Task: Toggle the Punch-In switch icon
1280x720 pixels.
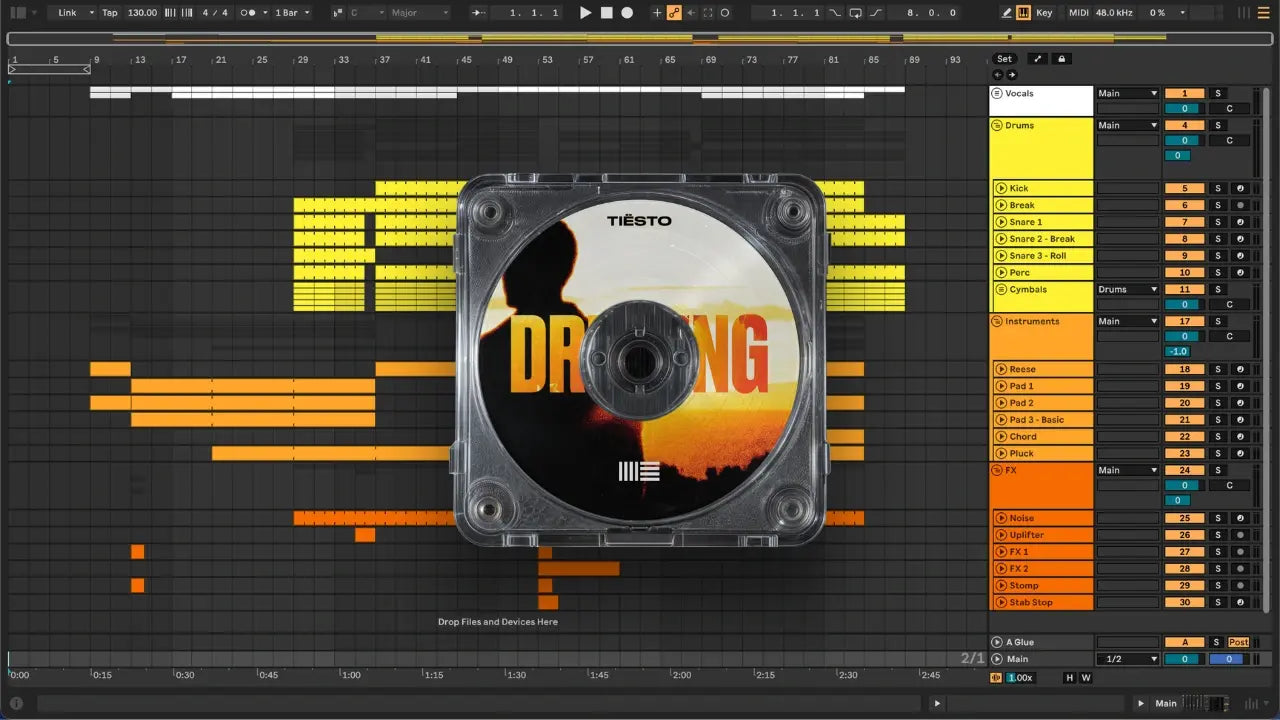Action: tap(835, 13)
